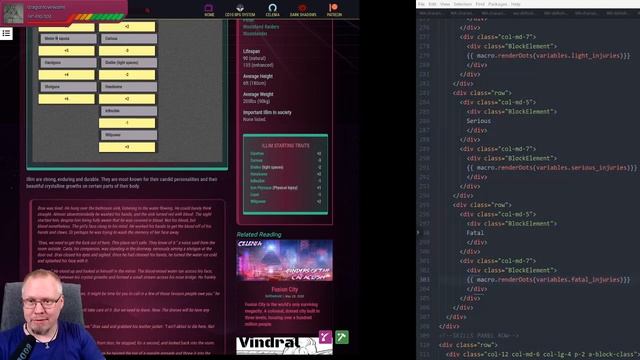Click the renderDots light_injuries code line
This screenshot has width=640, height=360.
click(x=548, y=56)
